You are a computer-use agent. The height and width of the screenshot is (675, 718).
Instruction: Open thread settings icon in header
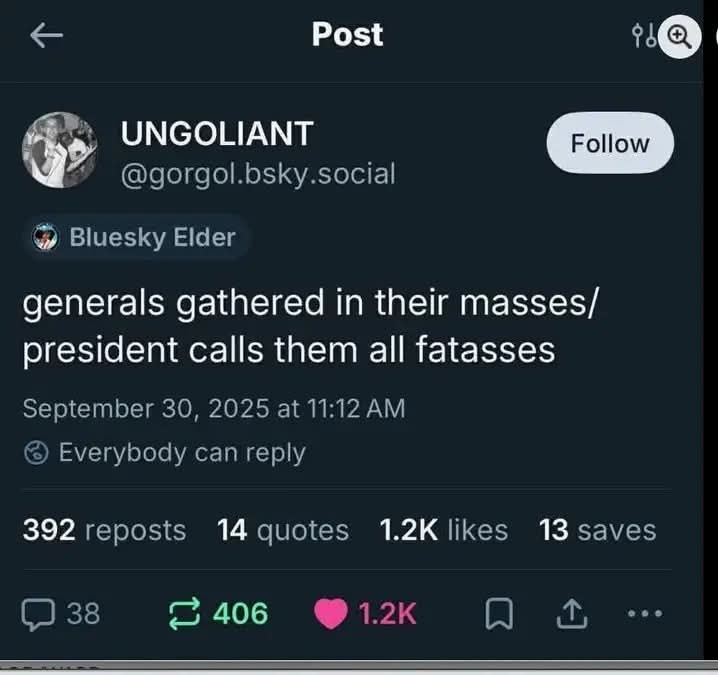tap(643, 36)
